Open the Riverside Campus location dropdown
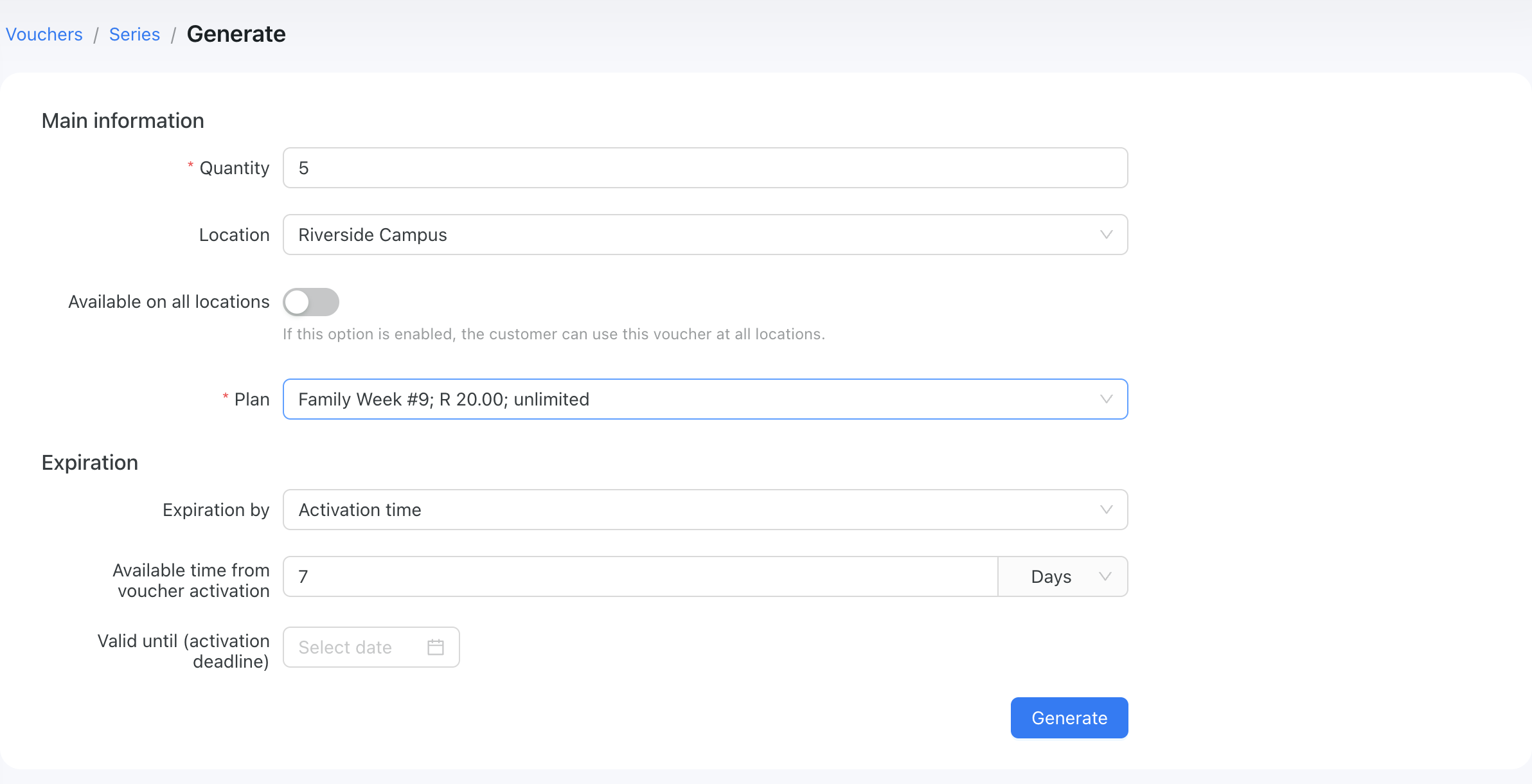 (x=705, y=235)
